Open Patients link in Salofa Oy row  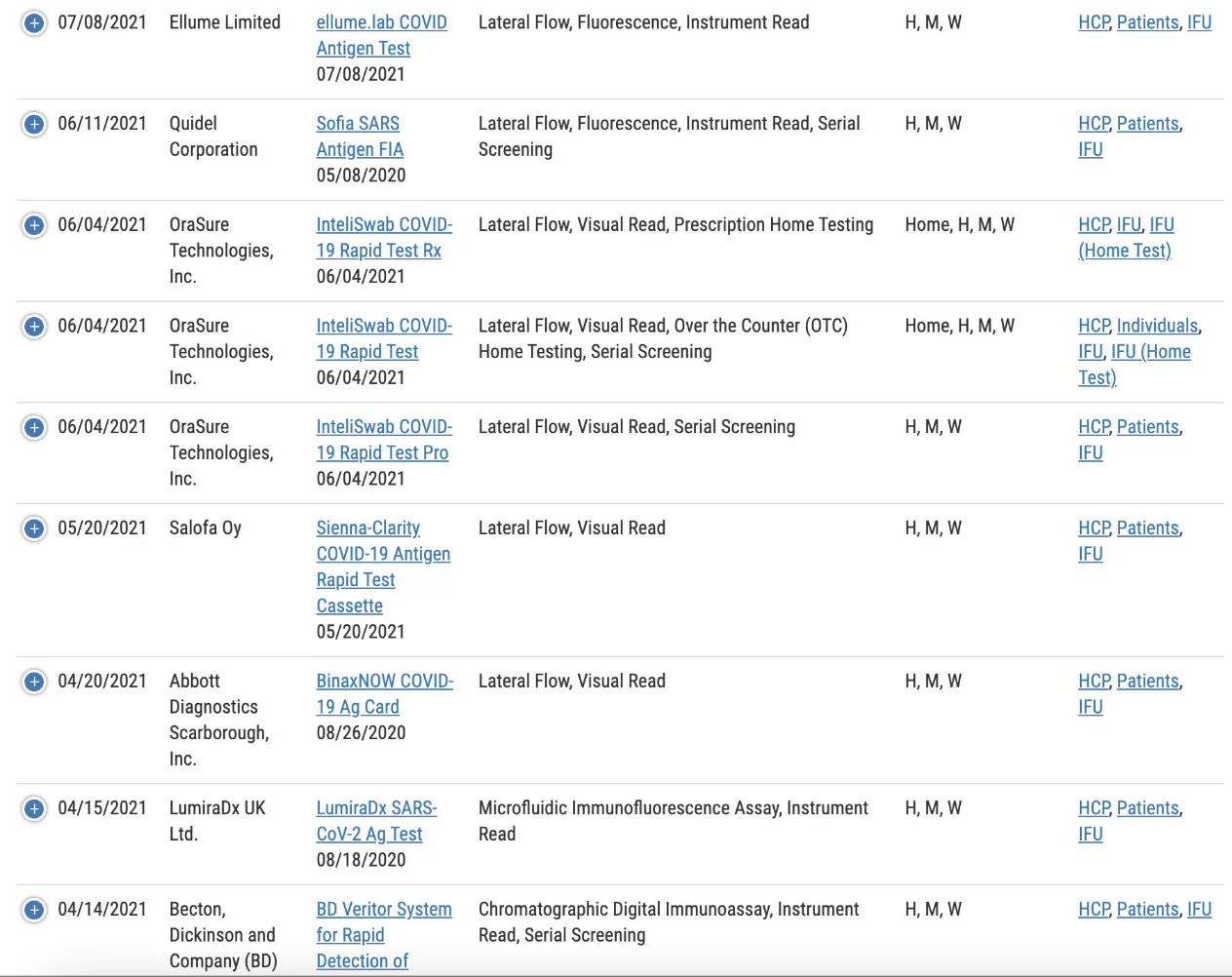point(1147,528)
